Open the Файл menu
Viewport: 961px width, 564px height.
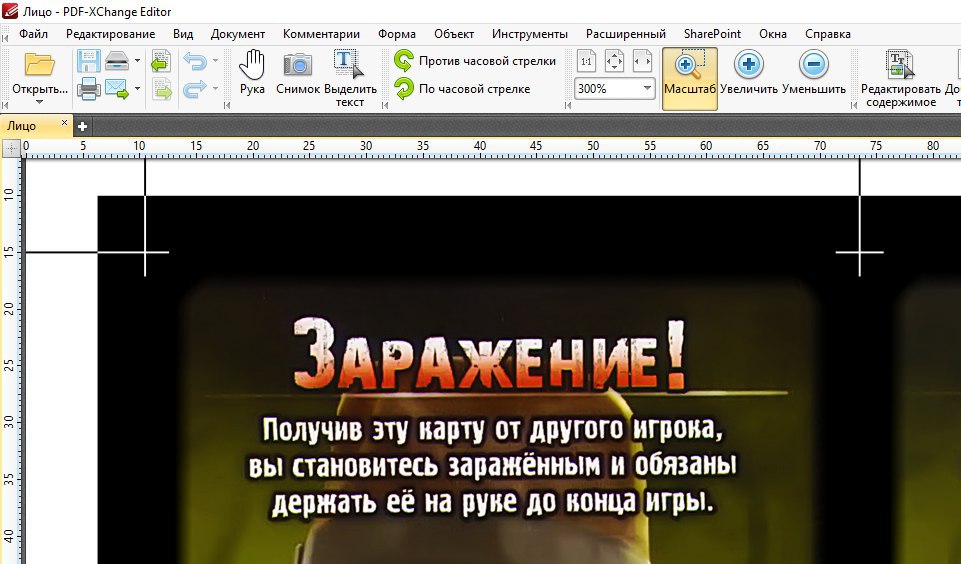(x=33, y=34)
